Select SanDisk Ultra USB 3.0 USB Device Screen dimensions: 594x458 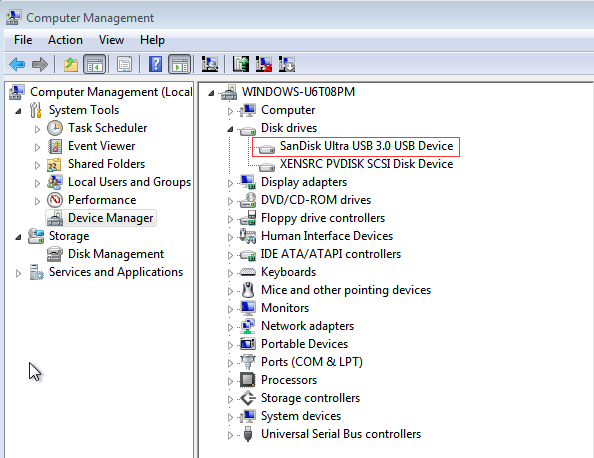pyautogui.click(x=366, y=146)
